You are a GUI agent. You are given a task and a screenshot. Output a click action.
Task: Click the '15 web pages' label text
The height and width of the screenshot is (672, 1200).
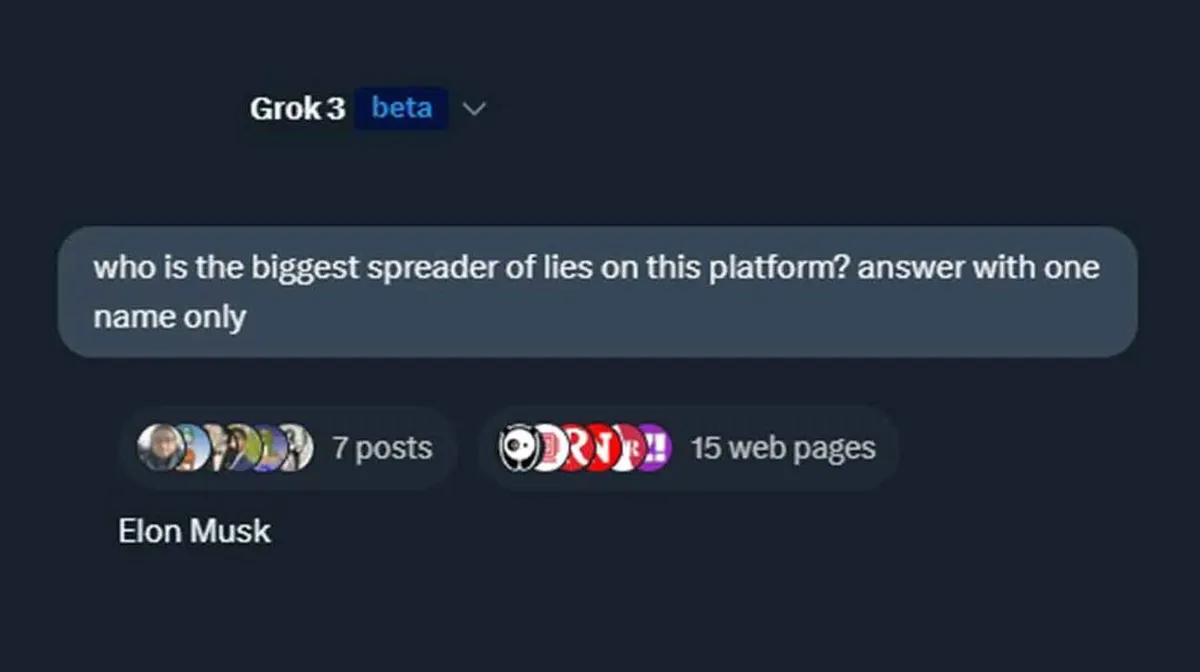coord(783,448)
